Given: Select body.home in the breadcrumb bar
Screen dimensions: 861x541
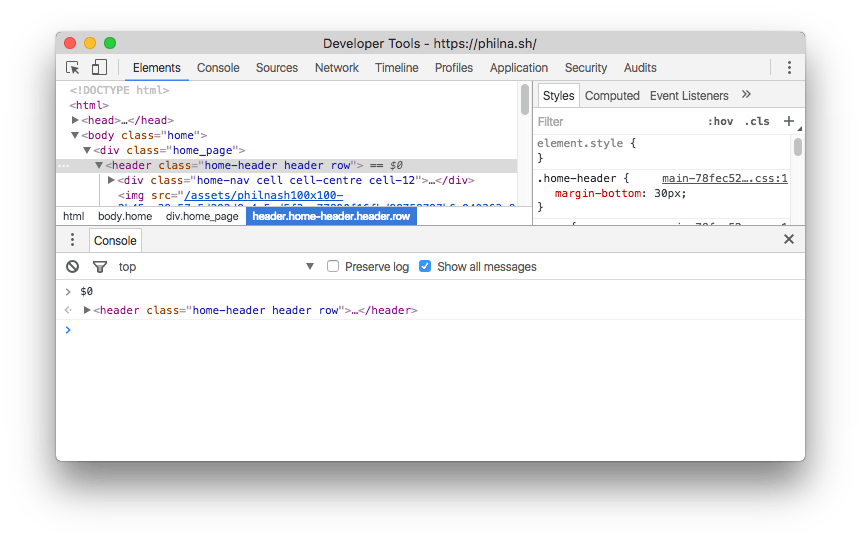Looking at the screenshot, I should click(x=125, y=216).
